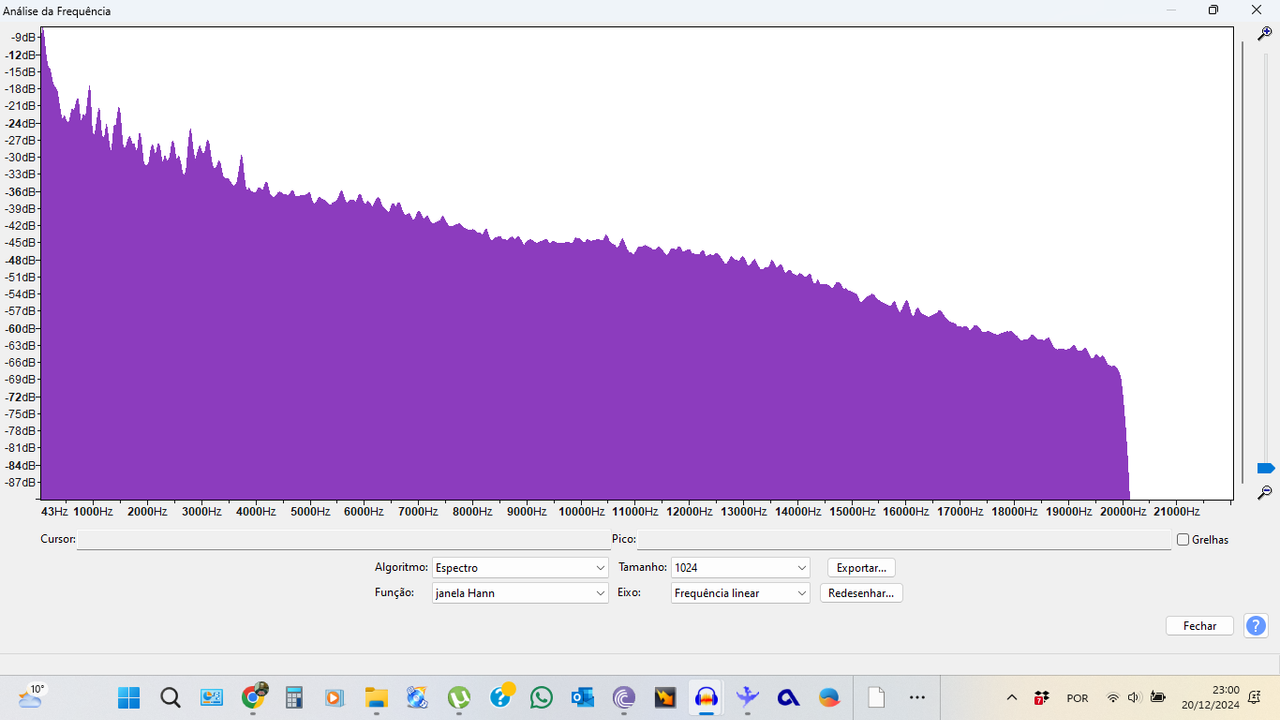Click the Redesenhar... button

click(x=861, y=593)
